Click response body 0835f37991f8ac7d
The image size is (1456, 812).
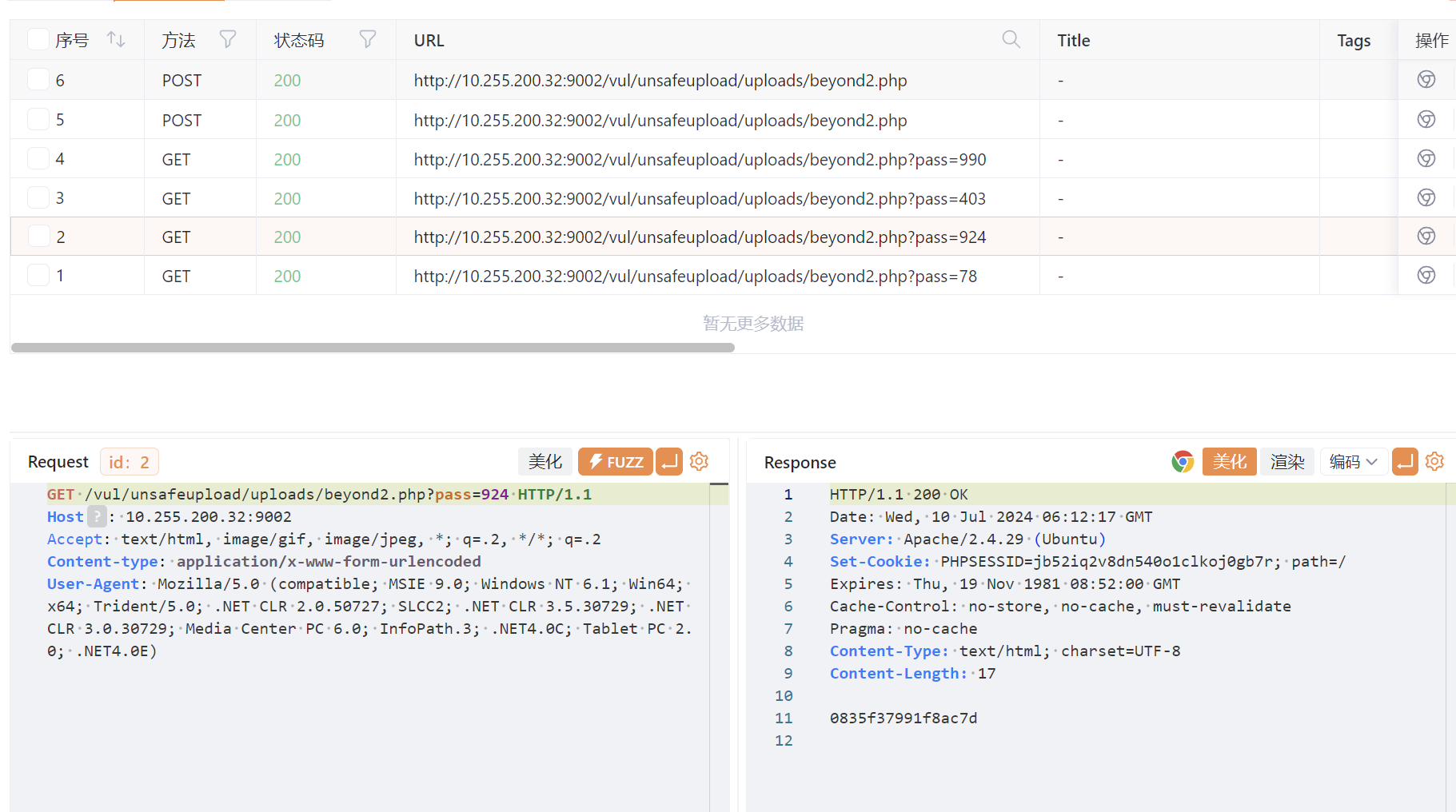pyautogui.click(x=904, y=718)
